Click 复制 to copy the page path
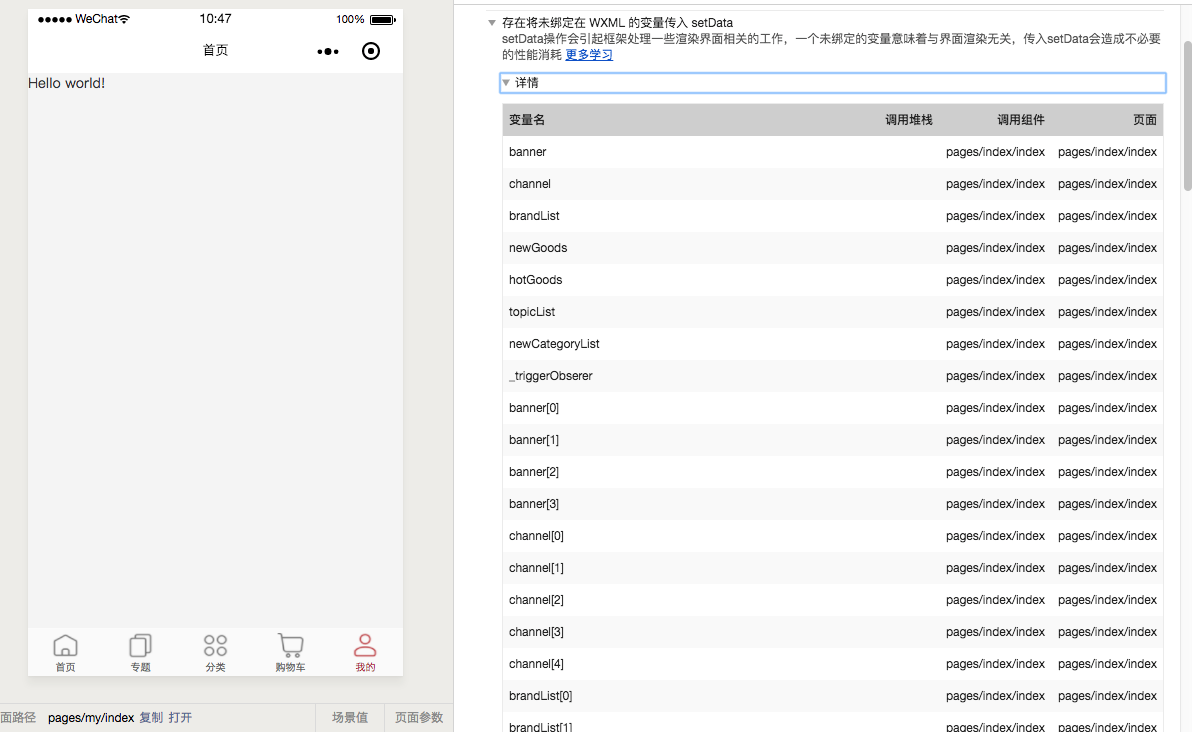 click(150, 717)
